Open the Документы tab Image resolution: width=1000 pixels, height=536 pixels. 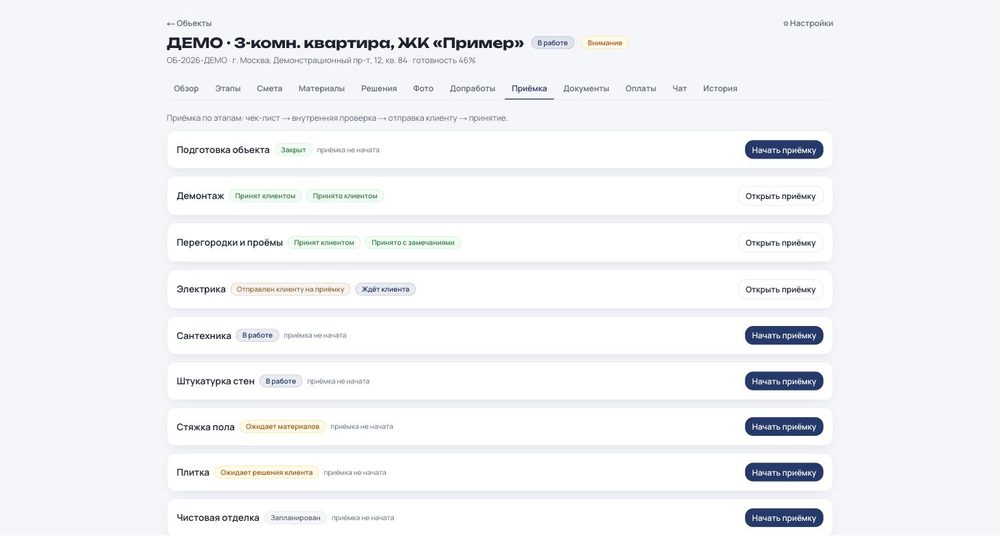pos(585,88)
